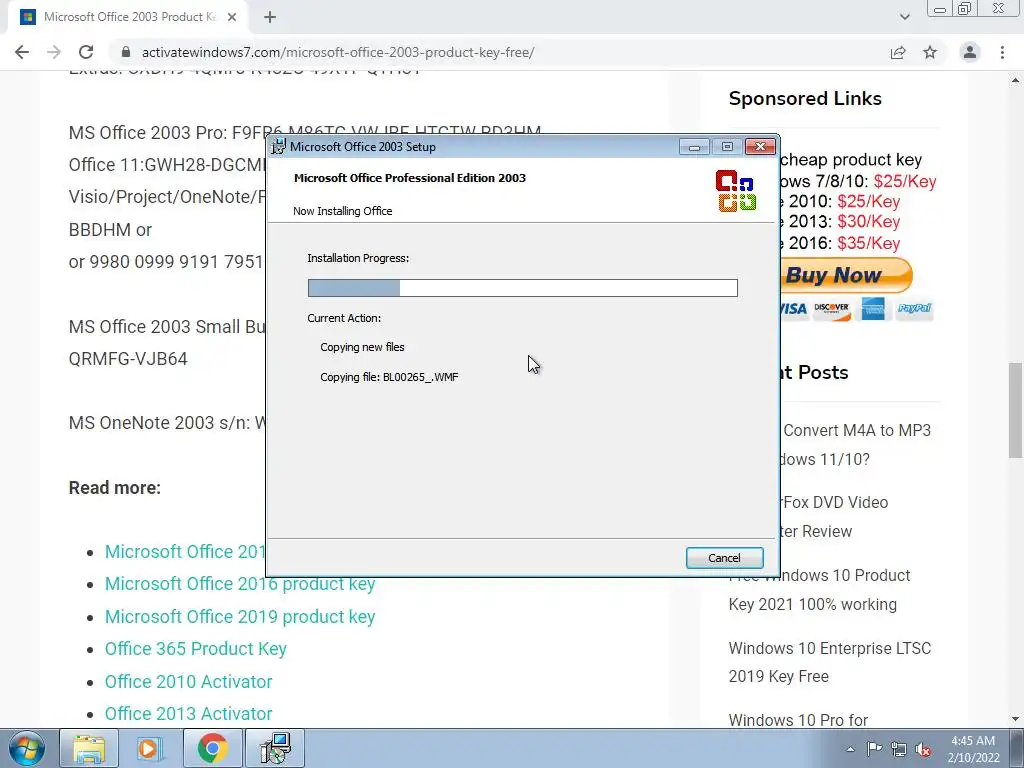The width and height of the screenshot is (1024, 768).
Task: Switch to Chrome in taskbar
Action: point(212,748)
